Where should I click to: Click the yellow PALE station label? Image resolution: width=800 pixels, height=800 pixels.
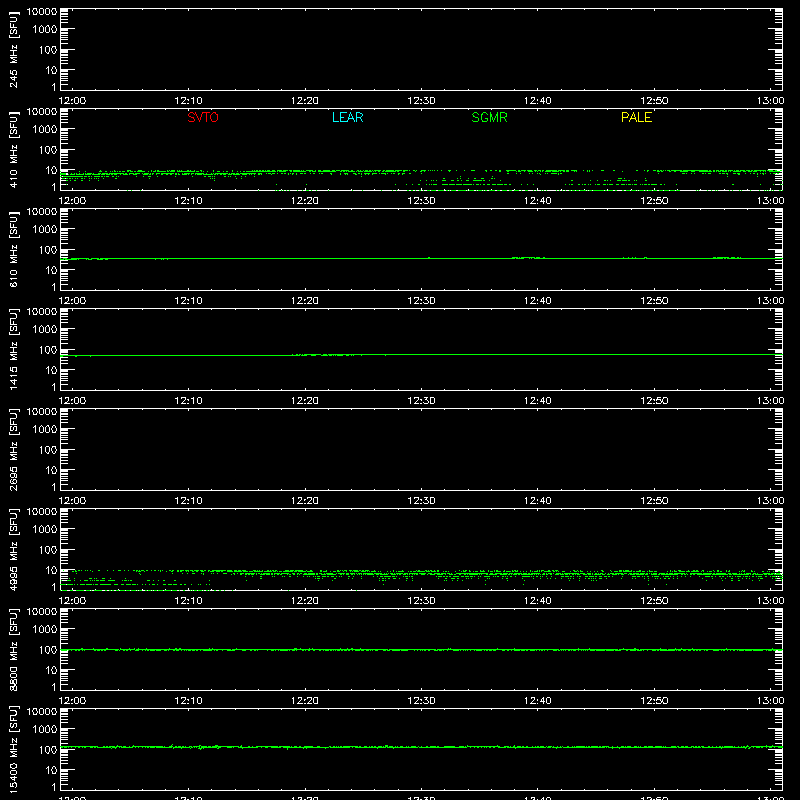(636, 117)
